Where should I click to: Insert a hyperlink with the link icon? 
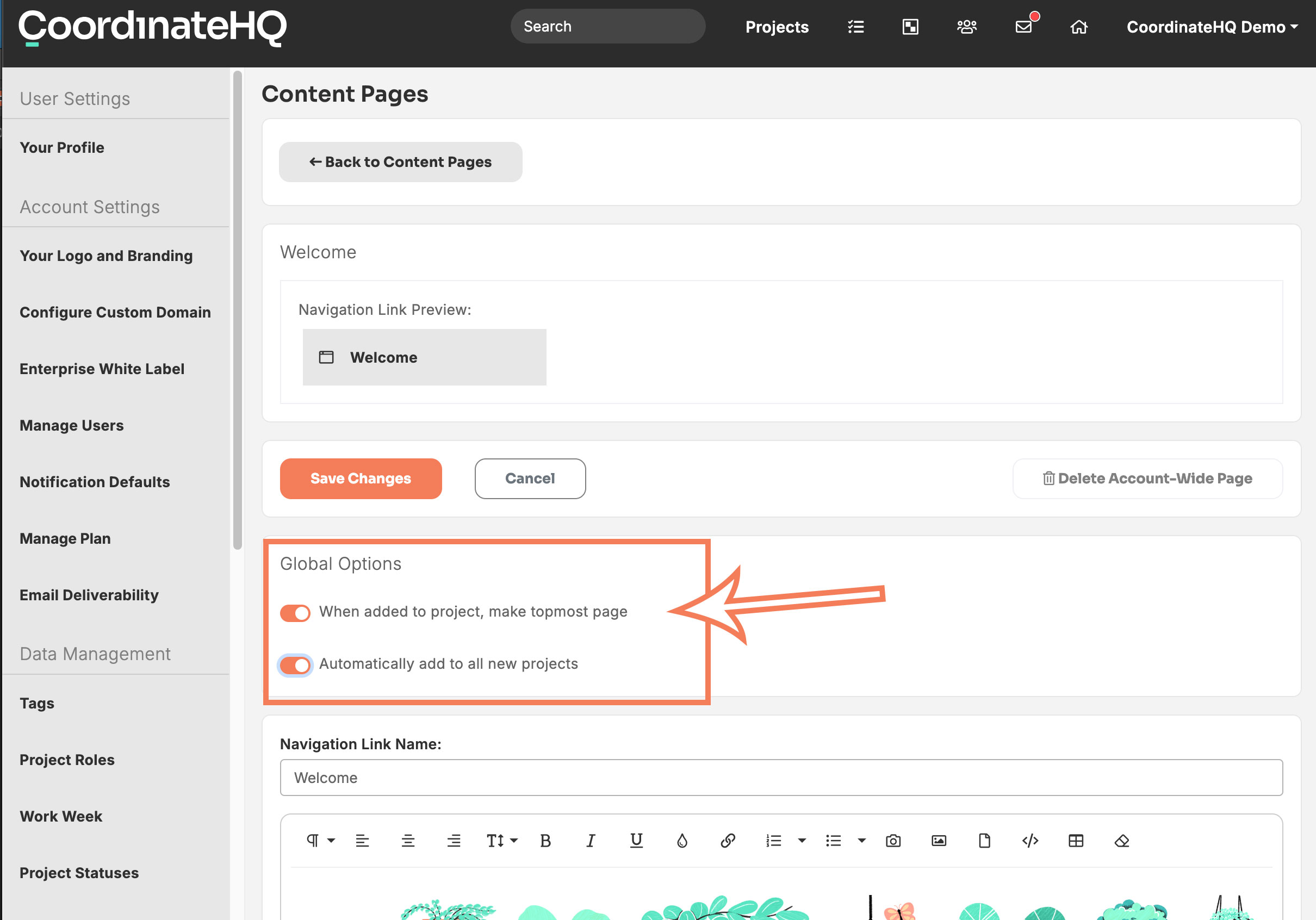pos(728,840)
